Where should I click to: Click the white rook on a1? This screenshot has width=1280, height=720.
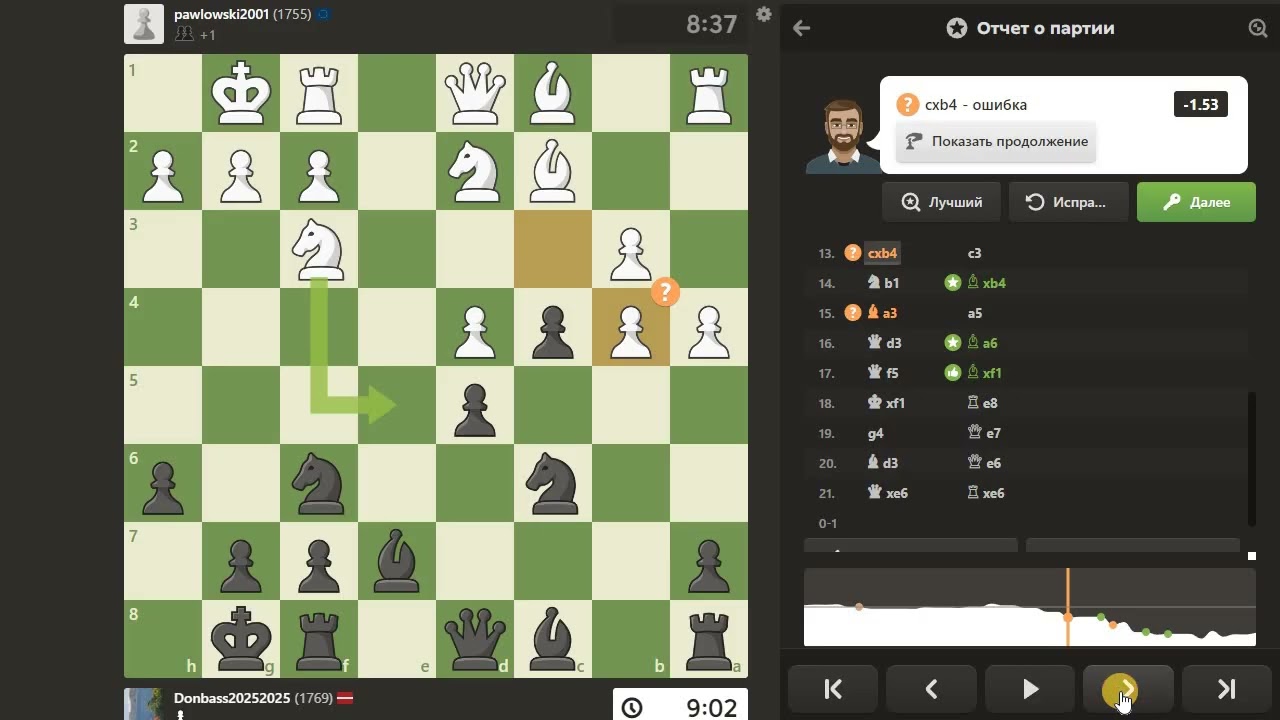coord(709,93)
